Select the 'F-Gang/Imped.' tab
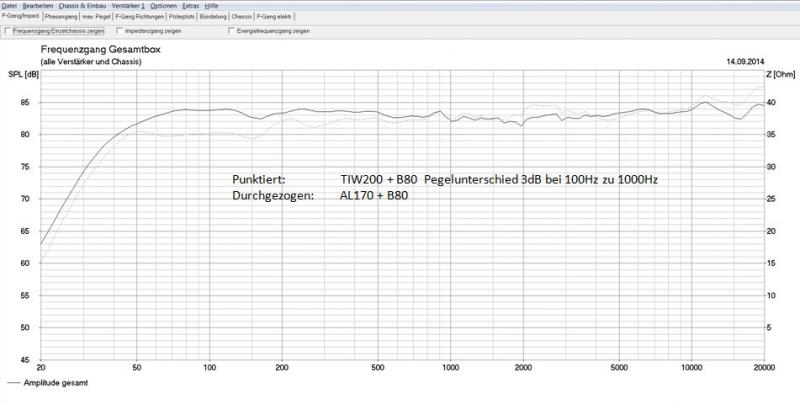Screen dimensions: 800x404 (x=21, y=17)
